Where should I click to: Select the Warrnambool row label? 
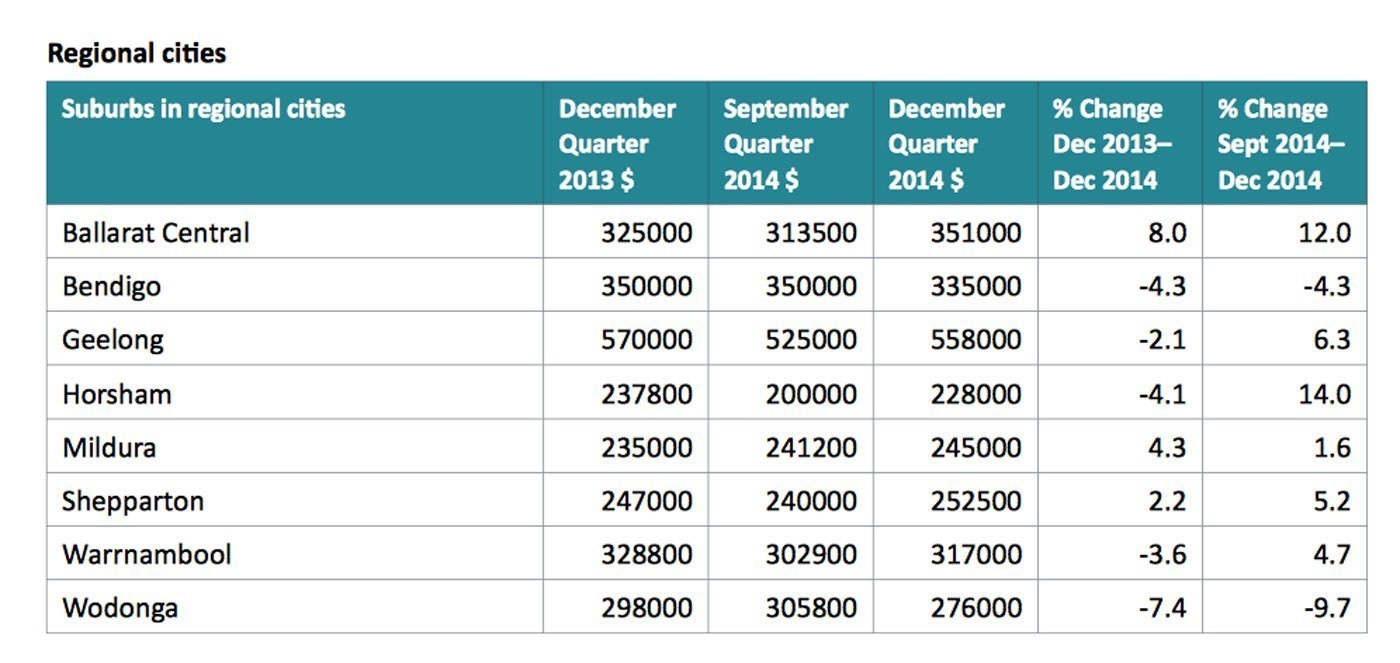[146, 553]
